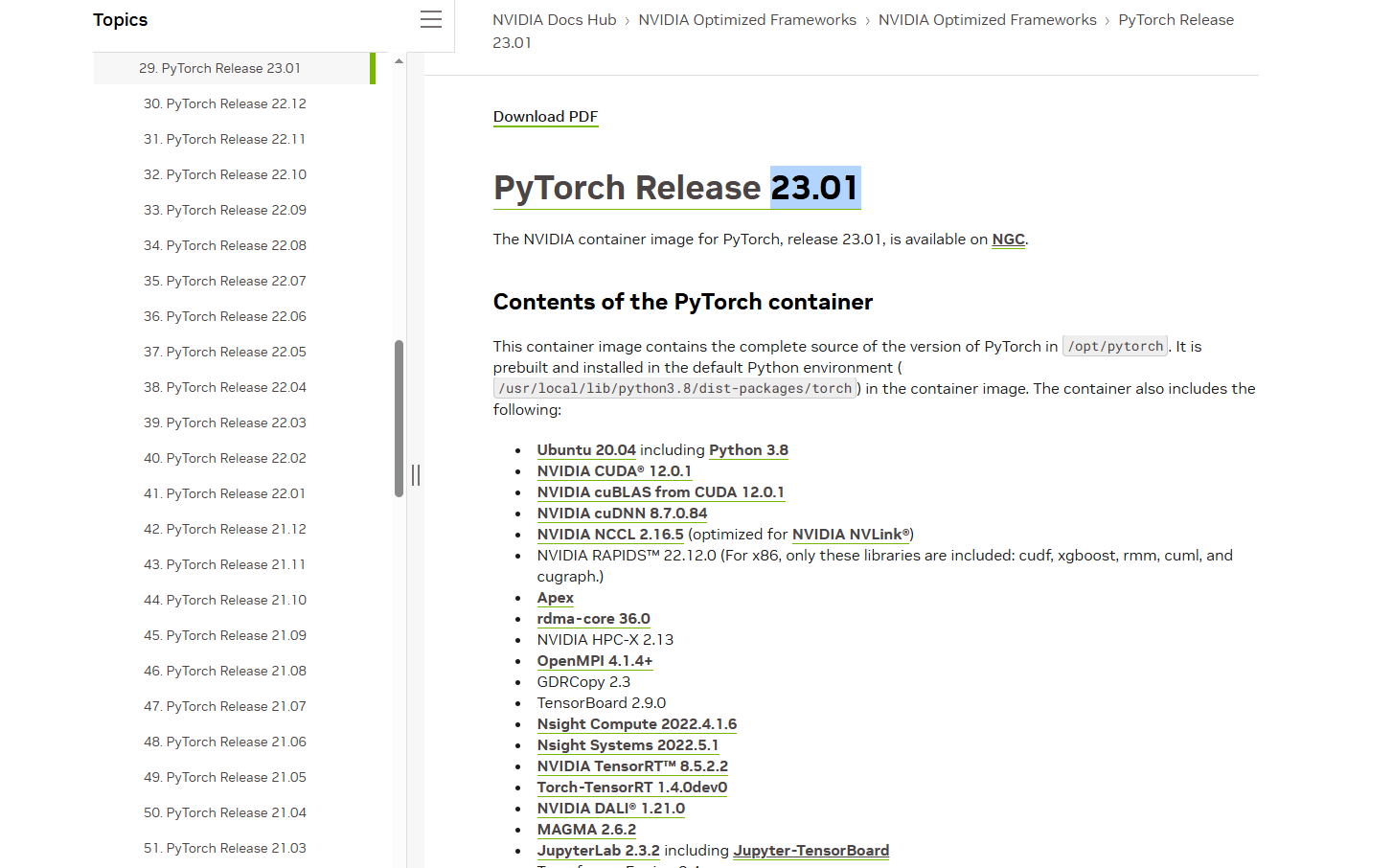
Task: Open NVIDIA DALI 1.21.0 link
Action: coord(611,809)
